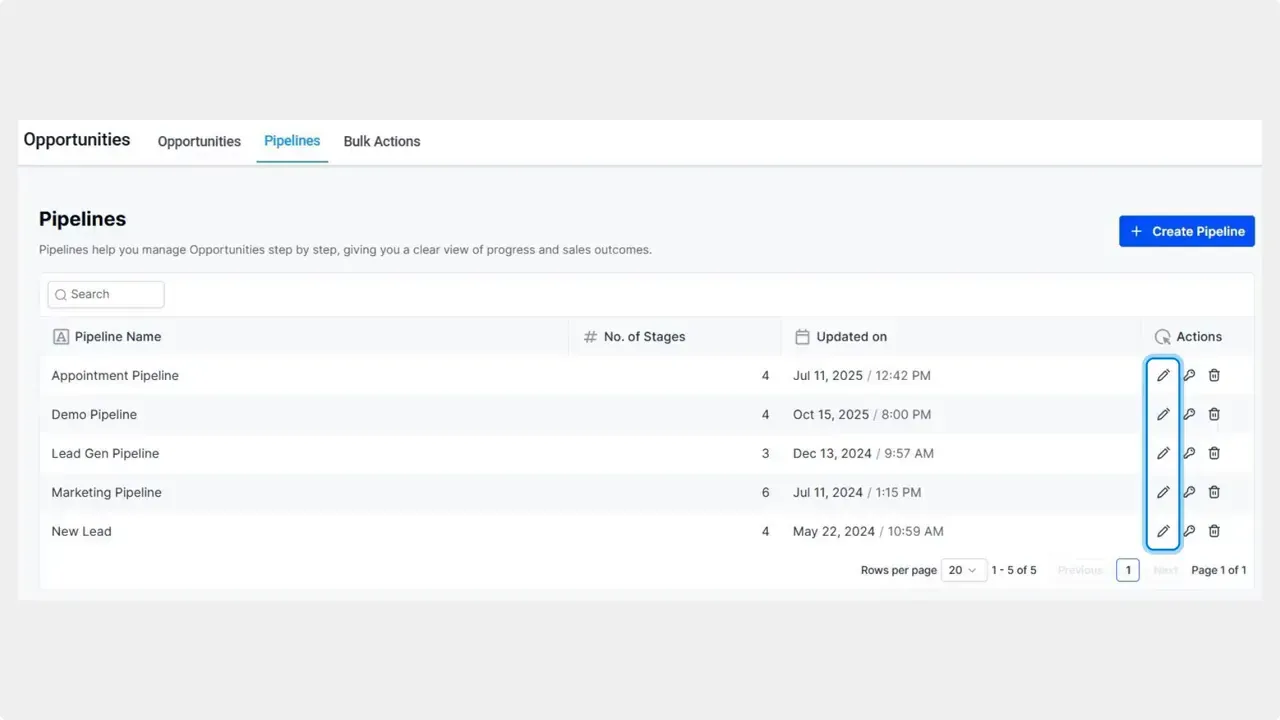Screen dimensions: 1280x720
Task: Click the key icon for Demo Pipeline
Action: (1189, 414)
